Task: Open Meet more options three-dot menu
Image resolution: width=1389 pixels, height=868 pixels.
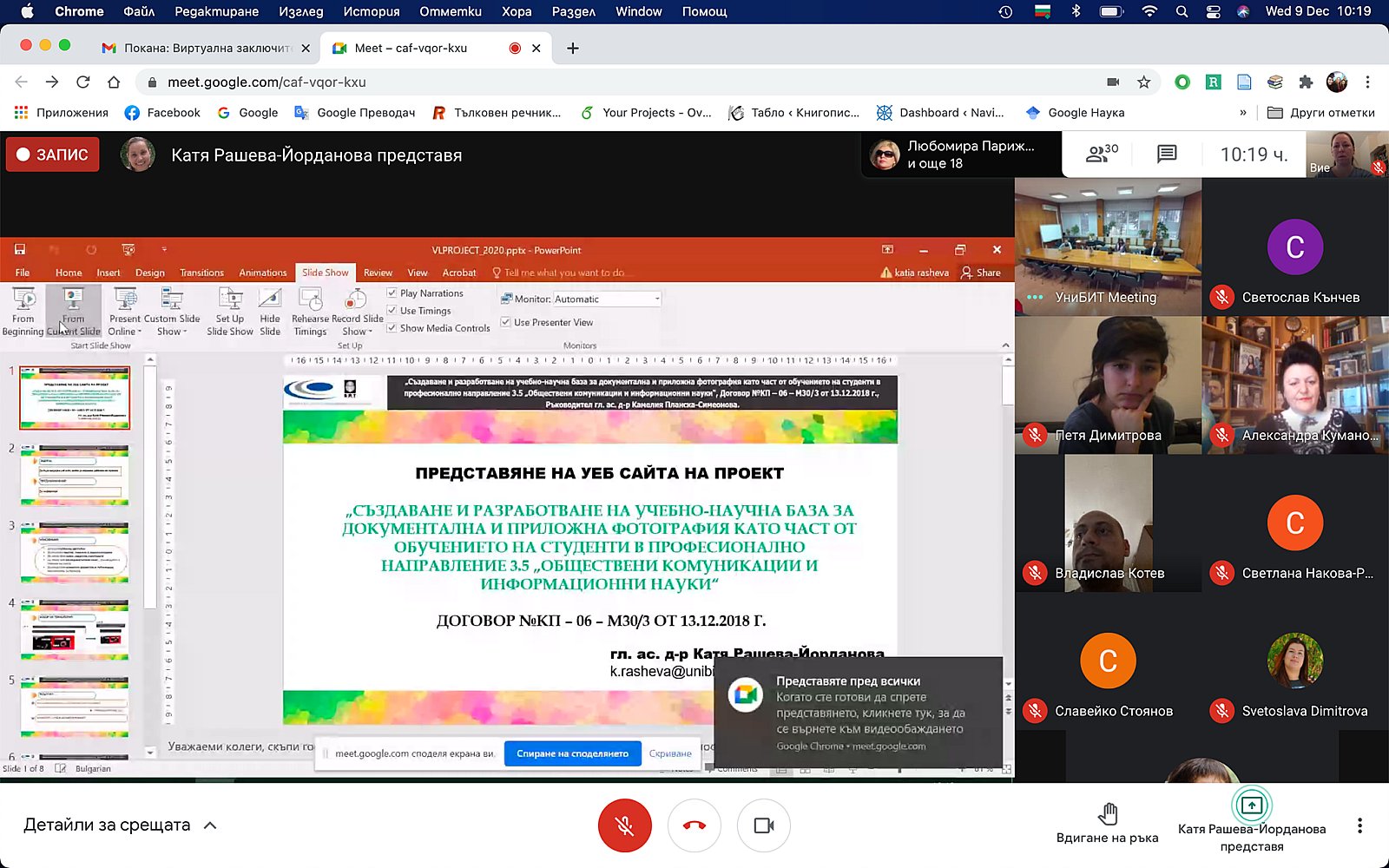Action: pos(1359,825)
